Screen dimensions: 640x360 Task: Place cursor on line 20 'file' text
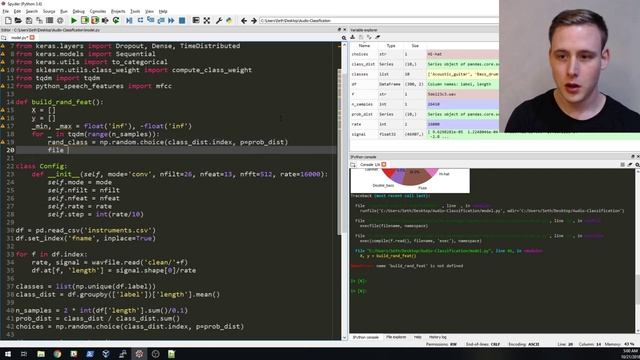[x=56, y=150]
